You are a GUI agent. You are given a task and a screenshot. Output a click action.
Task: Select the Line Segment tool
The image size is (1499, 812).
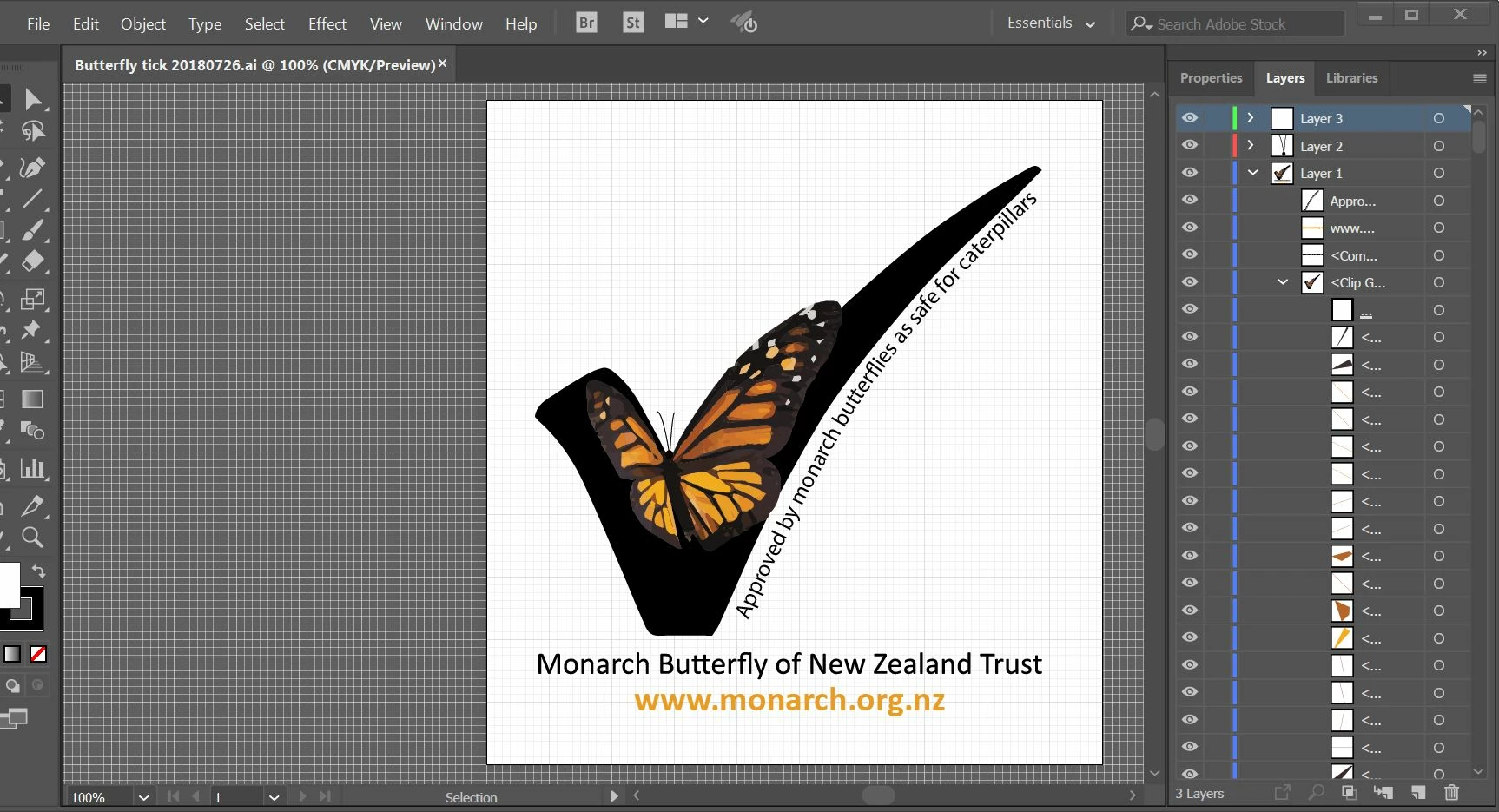(x=33, y=199)
